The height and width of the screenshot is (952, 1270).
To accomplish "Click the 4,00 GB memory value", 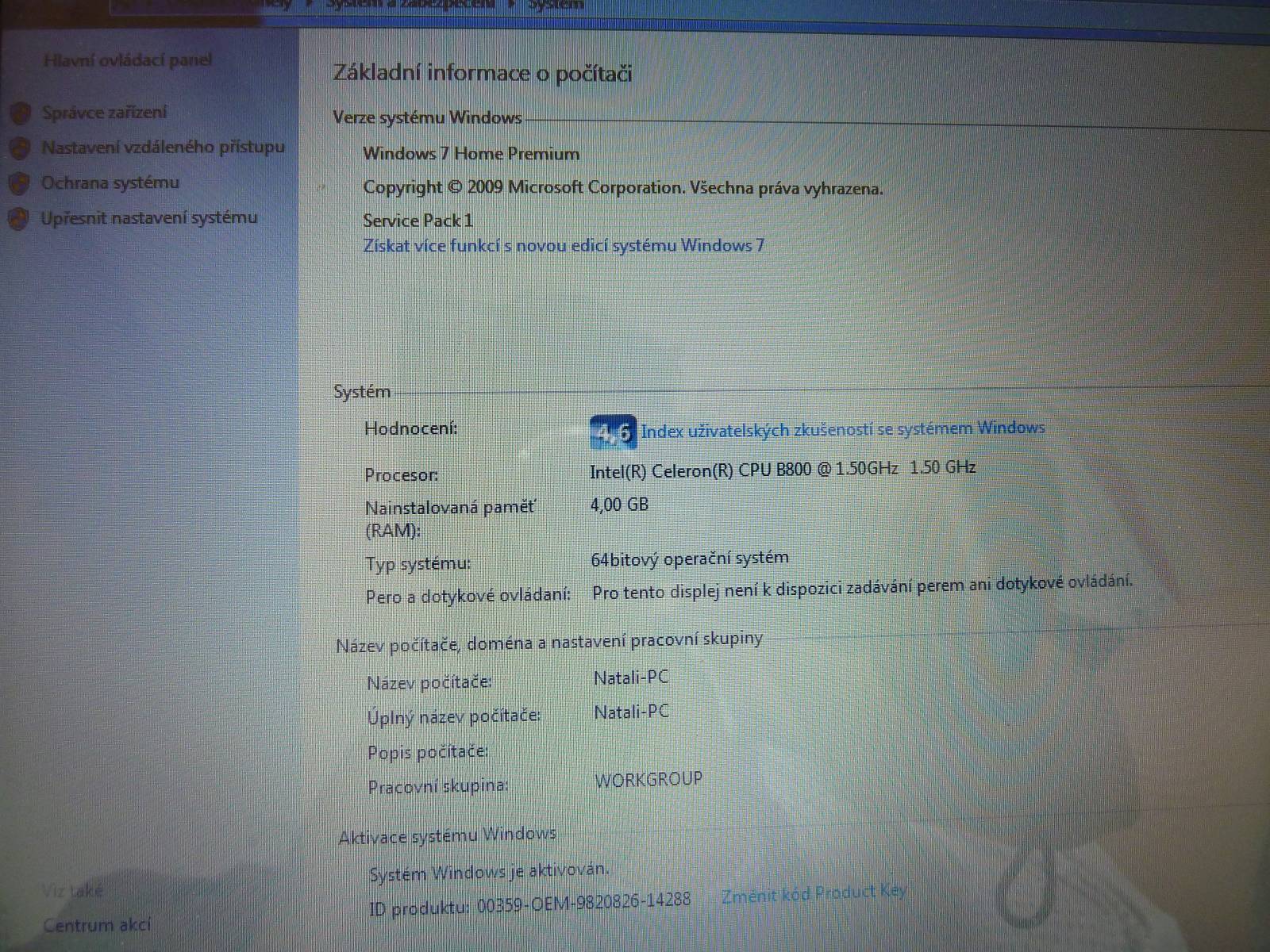I will [x=619, y=505].
